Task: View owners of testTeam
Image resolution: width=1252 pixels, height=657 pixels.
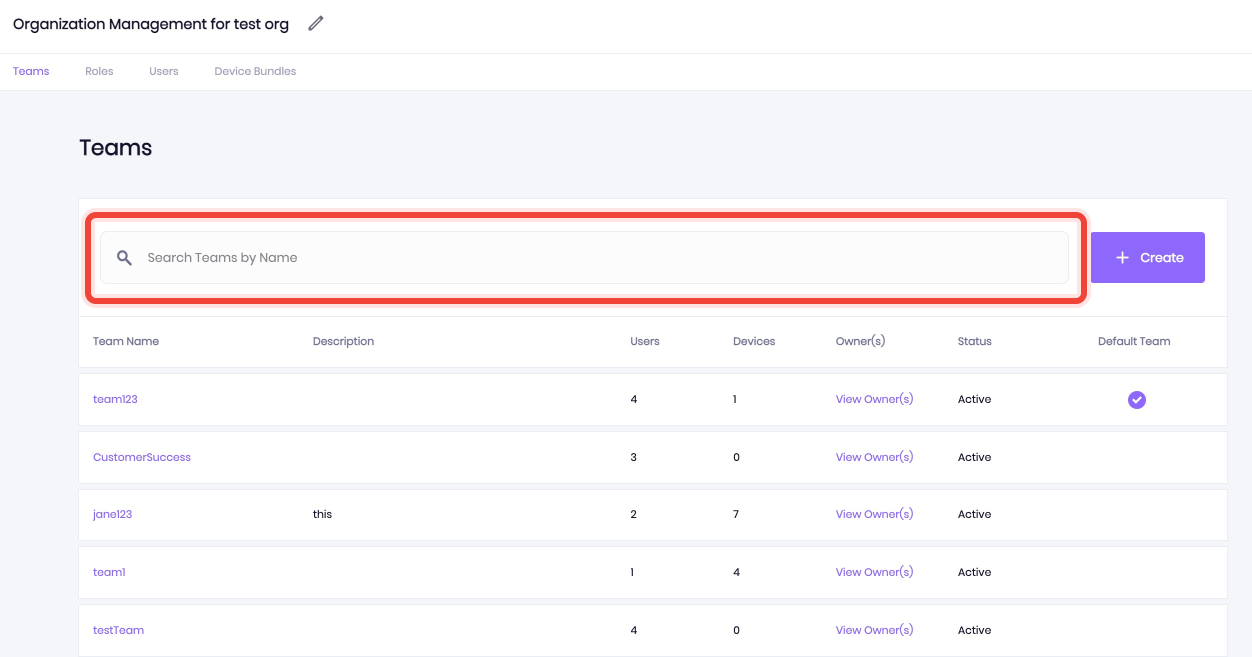Action: (x=874, y=630)
